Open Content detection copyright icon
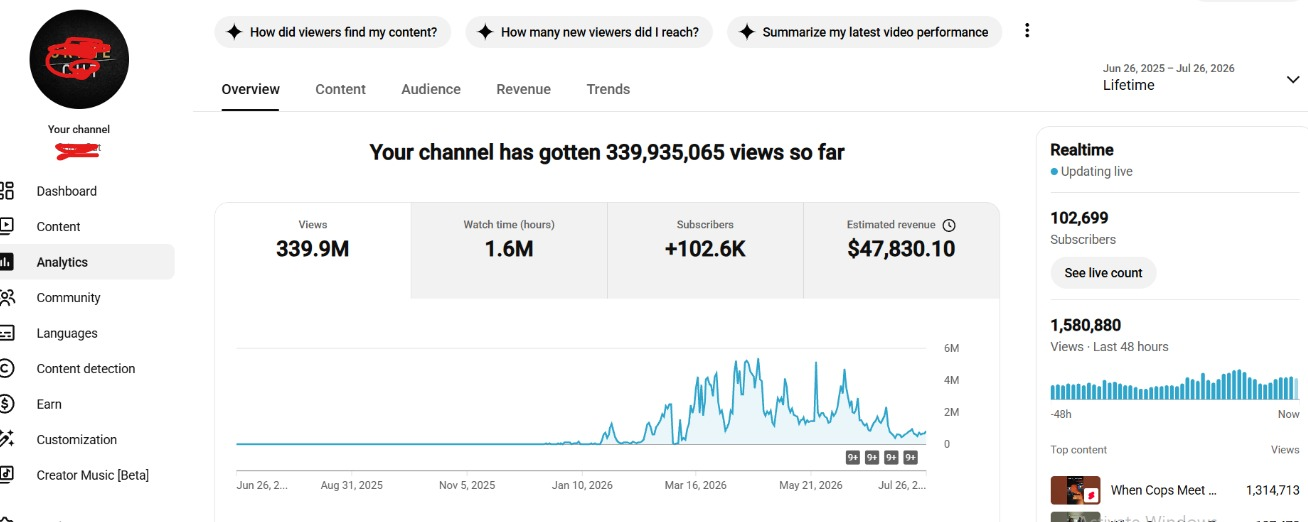1308x522 pixels. [6, 368]
